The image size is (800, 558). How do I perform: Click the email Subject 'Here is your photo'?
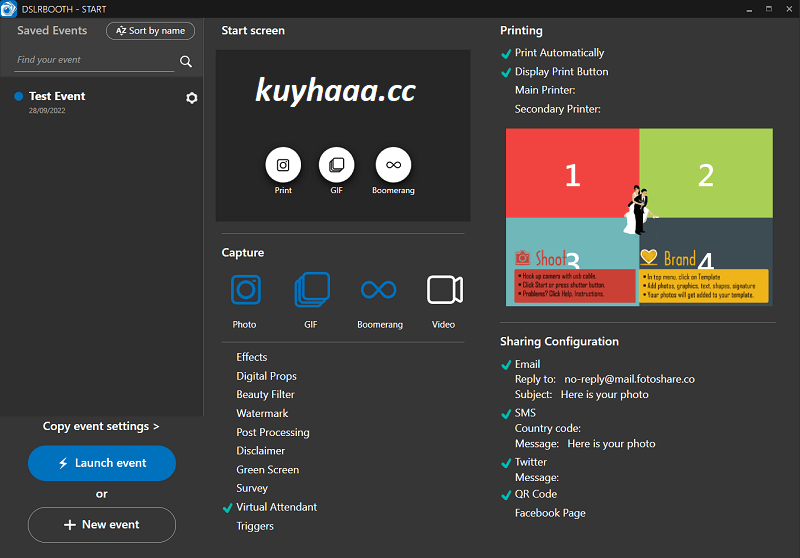[605, 394]
